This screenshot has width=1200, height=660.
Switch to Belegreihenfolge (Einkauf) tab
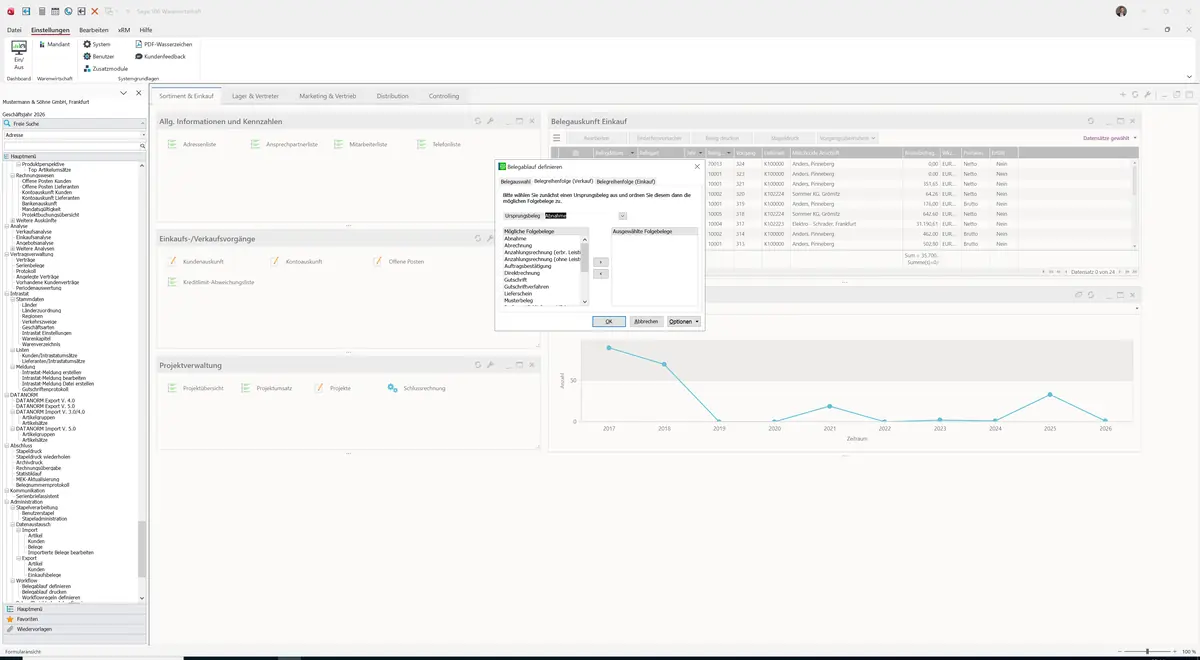click(x=626, y=181)
